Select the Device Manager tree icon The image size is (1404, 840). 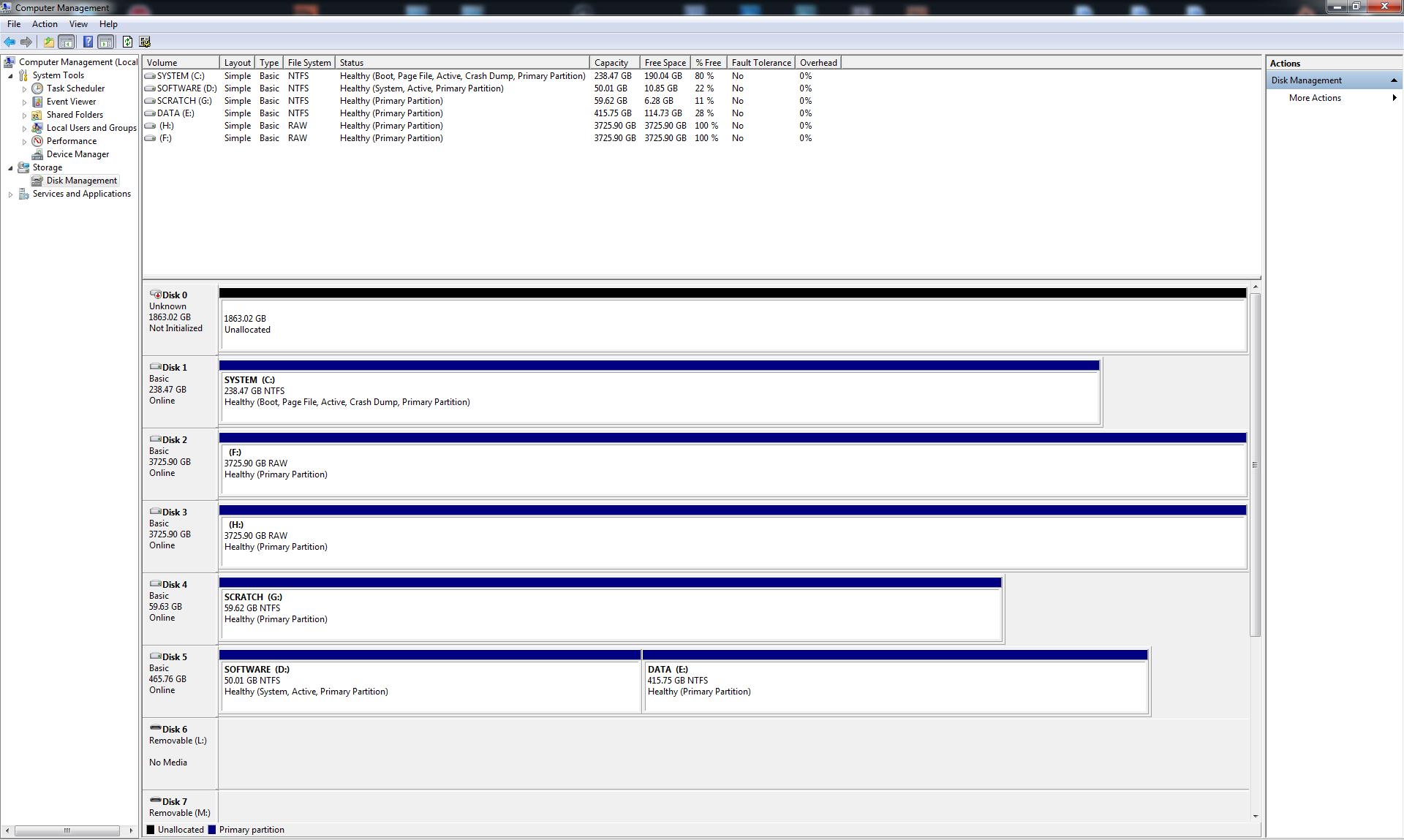click(x=37, y=154)
